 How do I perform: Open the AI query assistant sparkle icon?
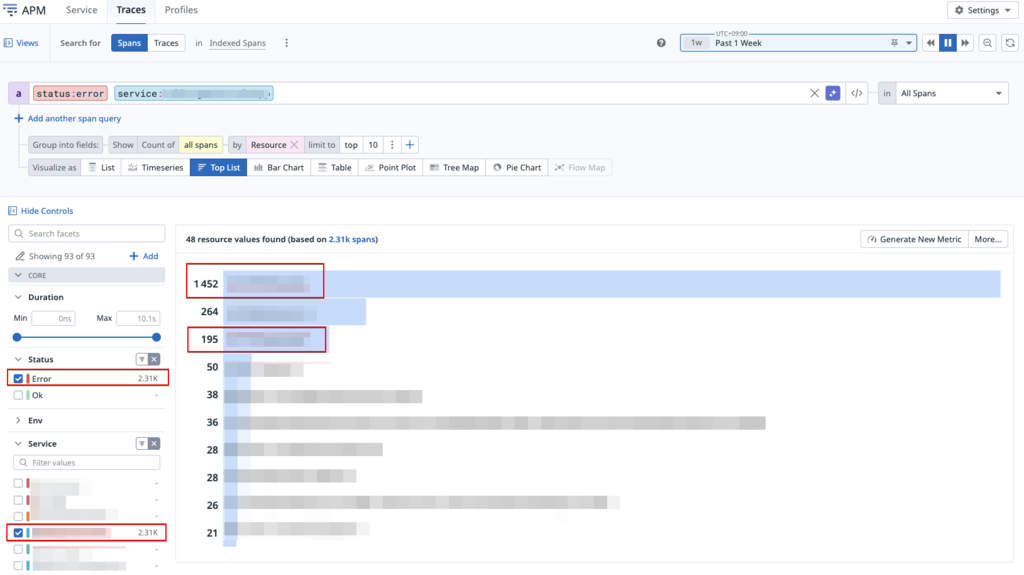pyautogui.click(x=833, y=93)
